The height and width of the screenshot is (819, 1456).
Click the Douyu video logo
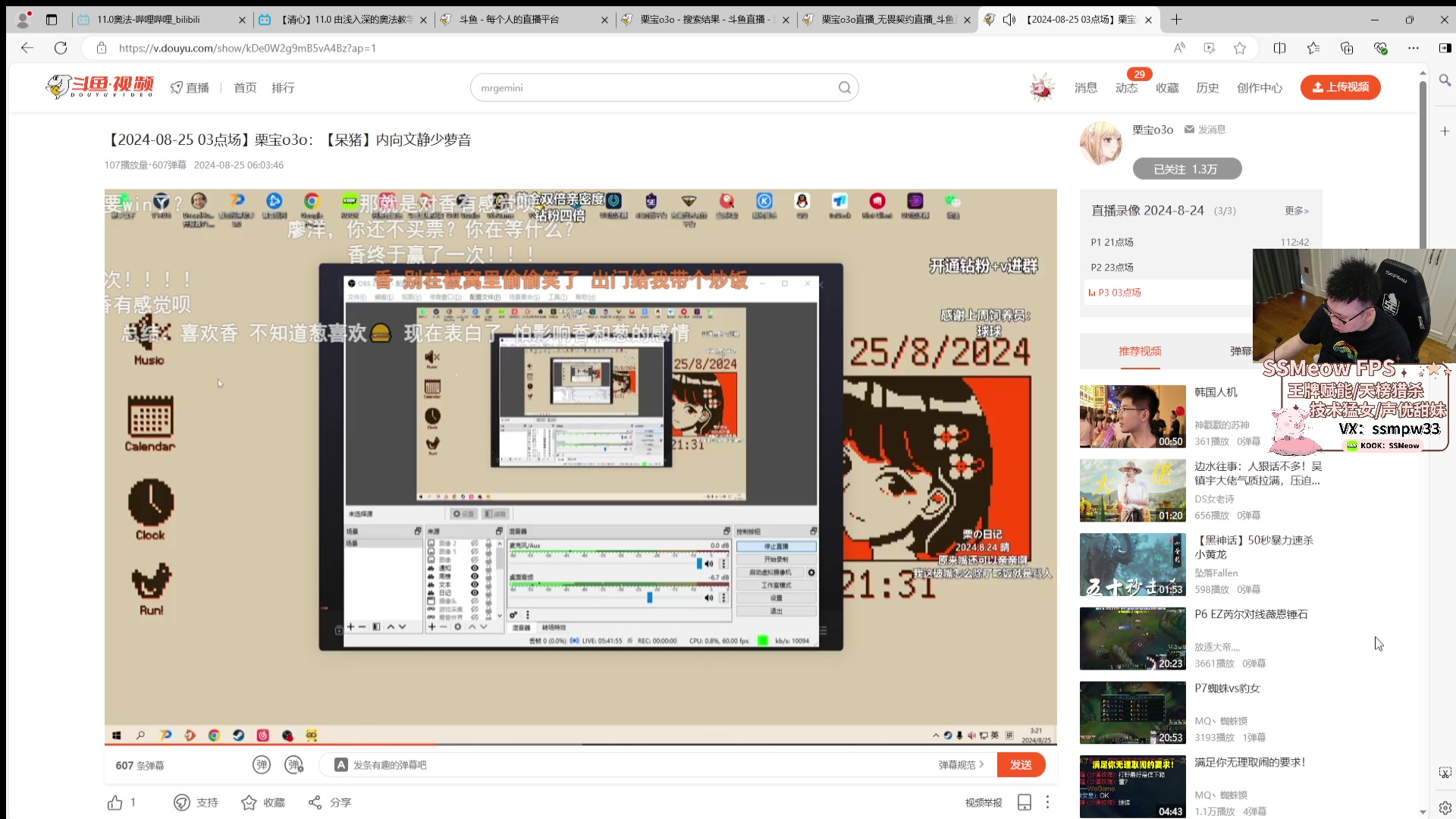[x=99, y=87]
